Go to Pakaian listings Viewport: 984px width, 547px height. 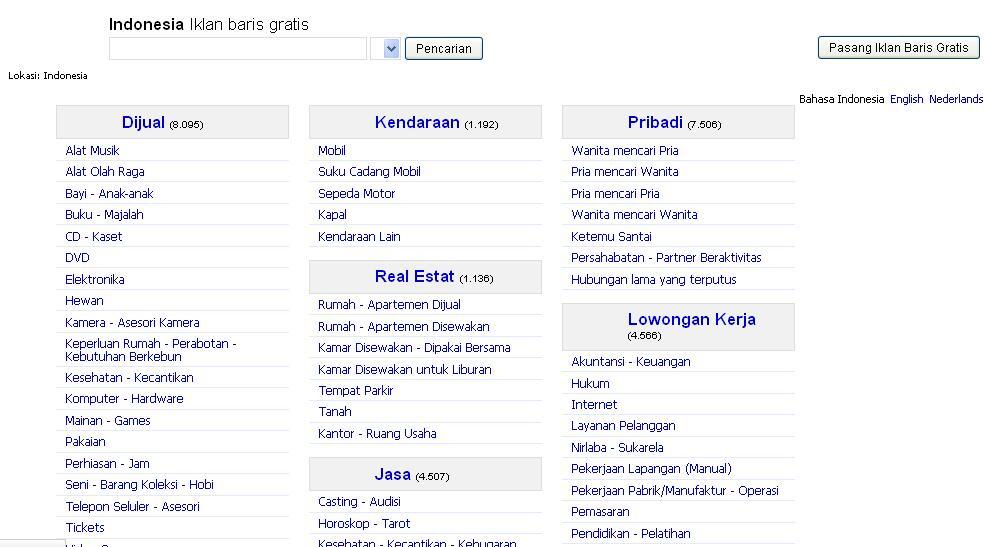[85, 442]
